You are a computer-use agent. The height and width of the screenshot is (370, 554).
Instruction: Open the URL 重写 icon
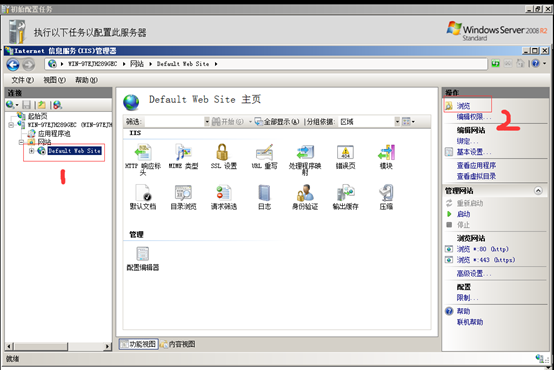[264, 157]
